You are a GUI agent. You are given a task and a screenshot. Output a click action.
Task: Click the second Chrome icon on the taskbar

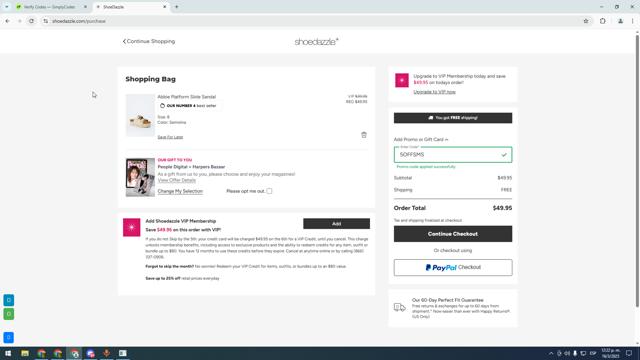pos(58,353)
